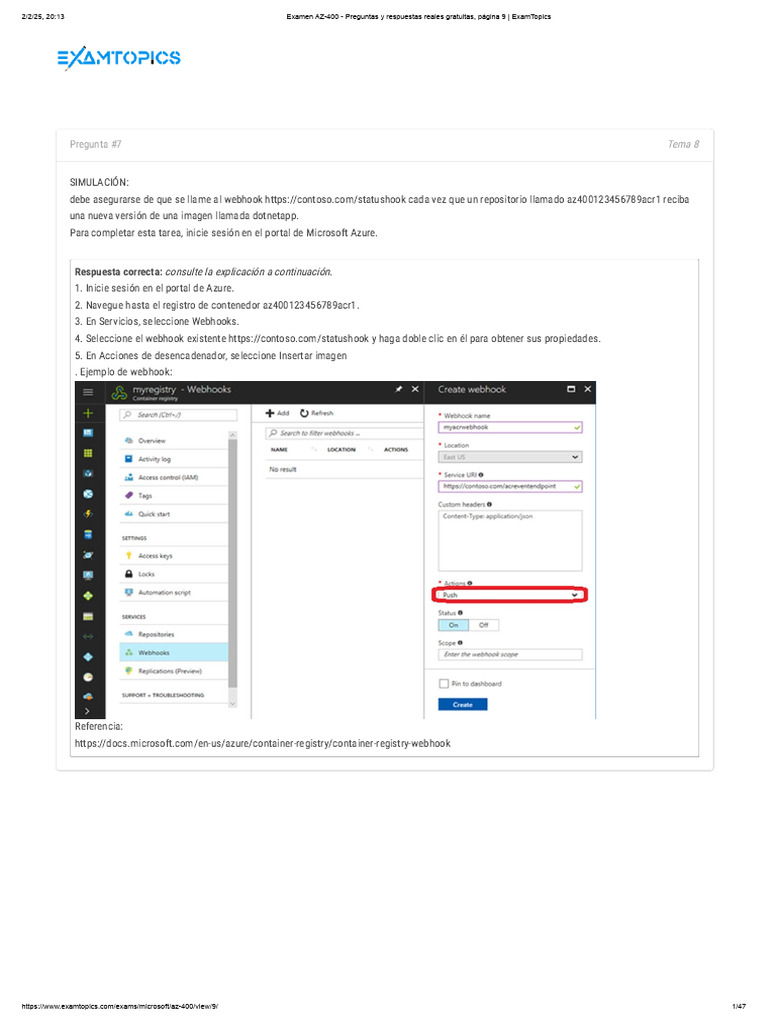The height and width of the screenshot is (1024, 768).
Task: Set webhook Status to Off
Action: point(484,625)
